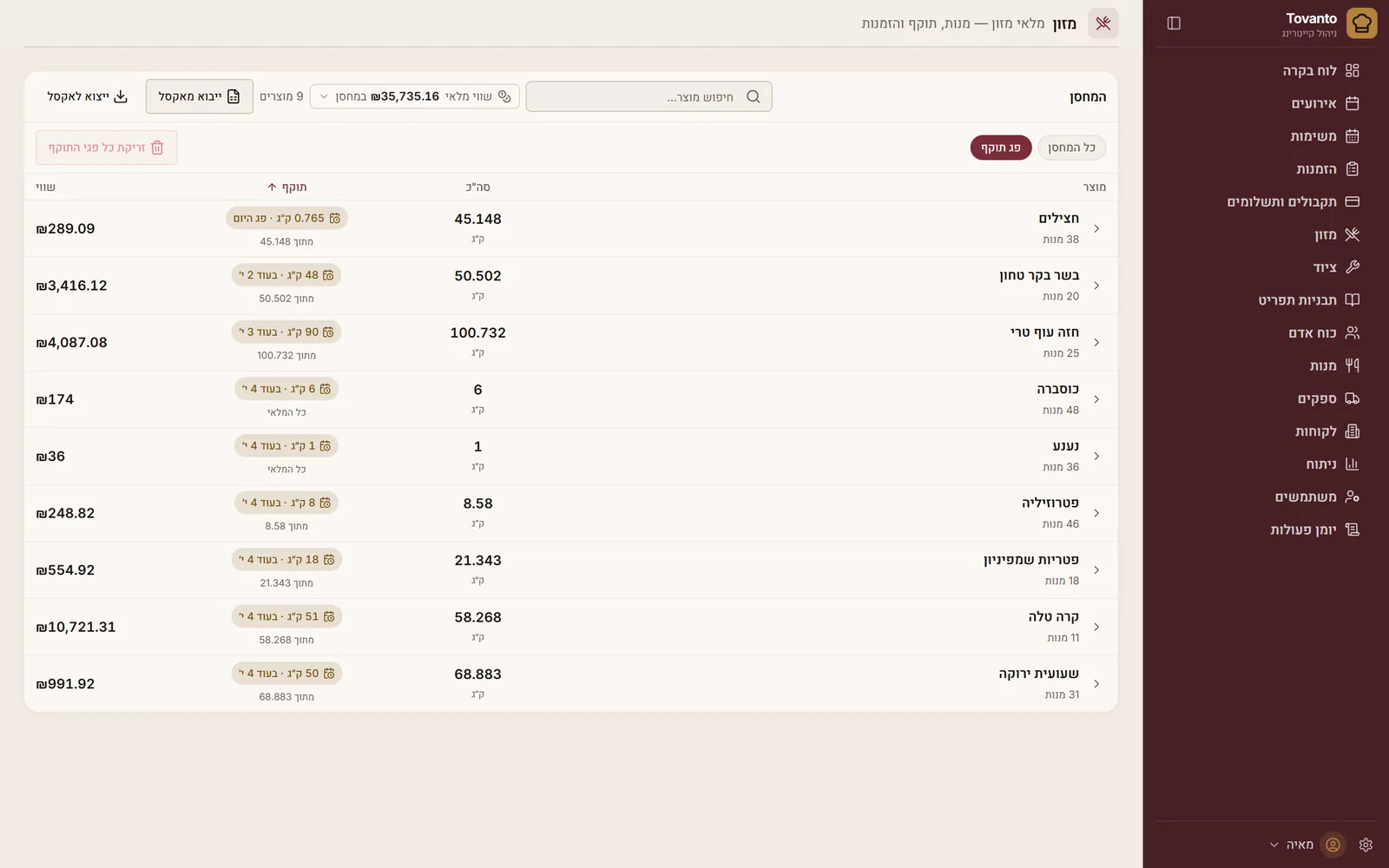Click the utensils icon beside the מזון header

[1103, 23]
